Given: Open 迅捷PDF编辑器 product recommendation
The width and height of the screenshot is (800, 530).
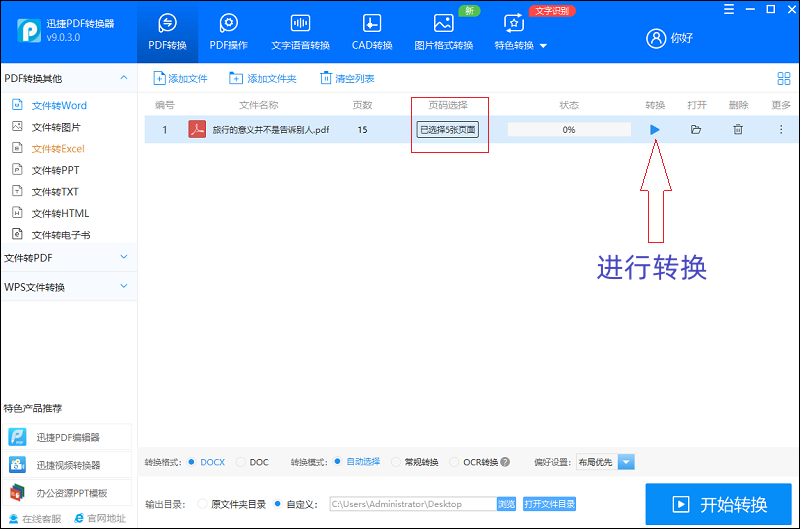Looking at the screenshot, I should tap(67, 437).
